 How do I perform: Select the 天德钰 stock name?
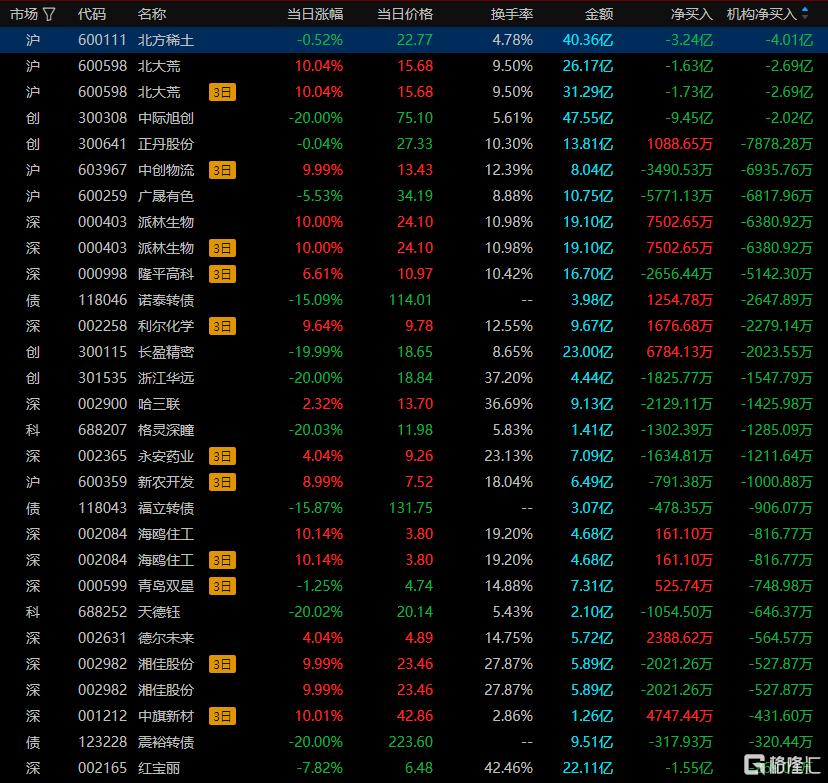[159, 612]
